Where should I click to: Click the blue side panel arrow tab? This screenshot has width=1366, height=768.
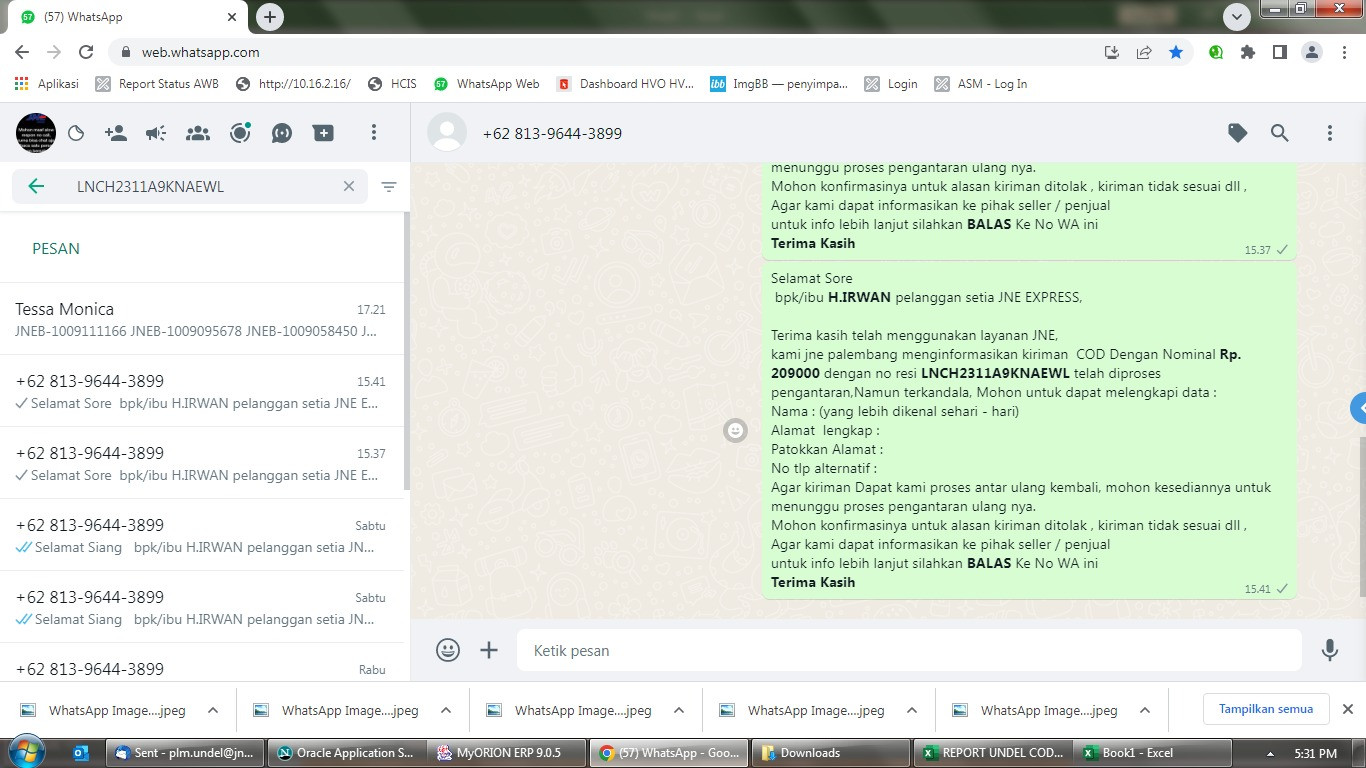[x=1358, y=408]
